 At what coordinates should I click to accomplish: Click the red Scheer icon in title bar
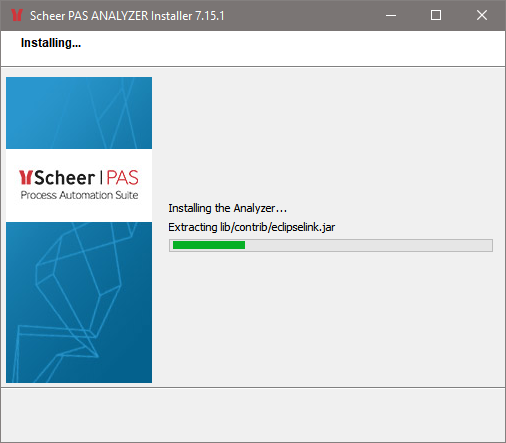click(x=16, y=15)
